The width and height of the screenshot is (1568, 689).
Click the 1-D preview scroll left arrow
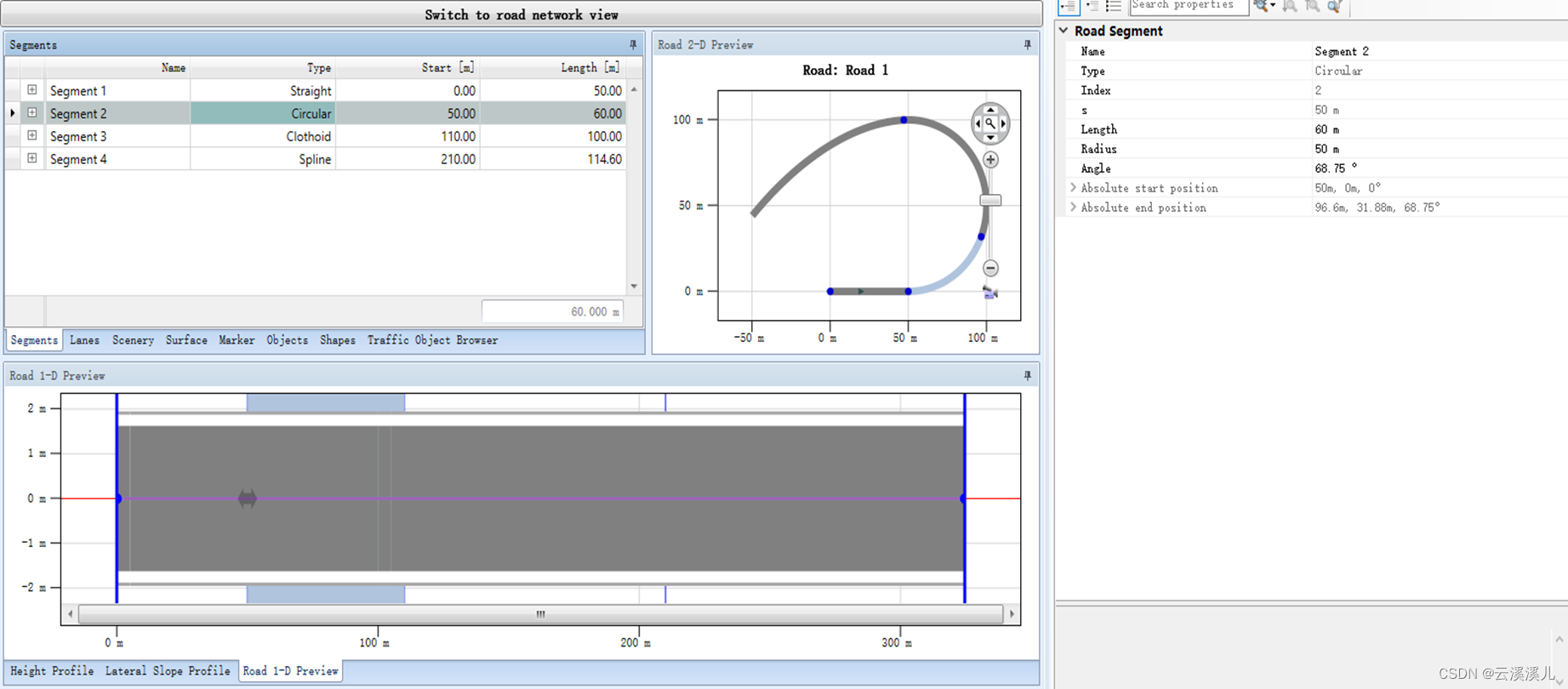pos(70,613)
